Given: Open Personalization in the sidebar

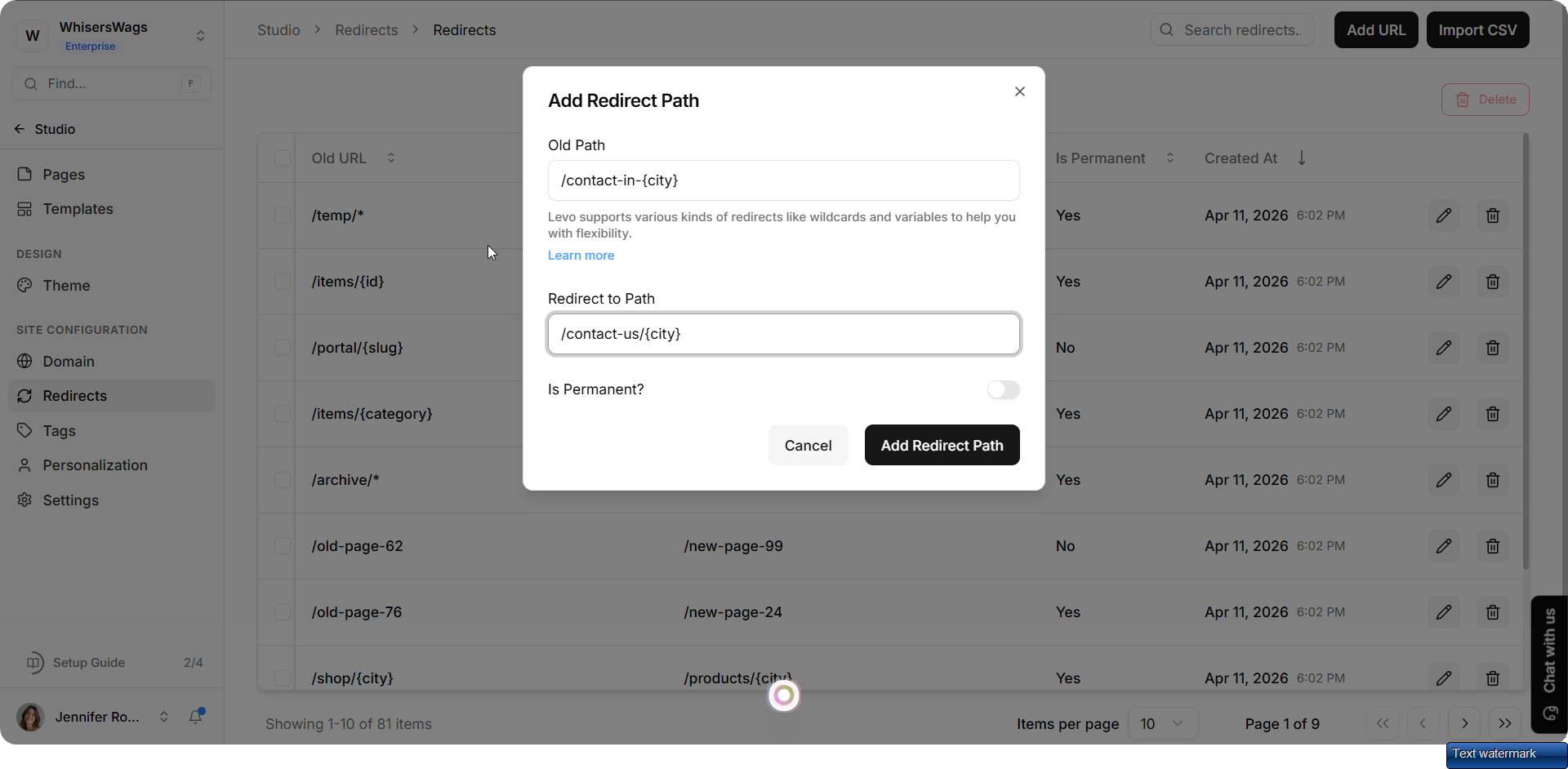Looking at the screenshot, I should (x=95, y=465).
